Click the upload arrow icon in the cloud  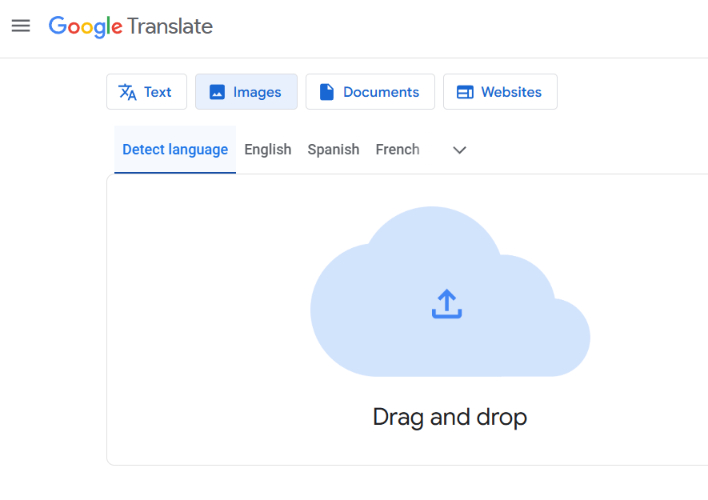coord(447,304)
